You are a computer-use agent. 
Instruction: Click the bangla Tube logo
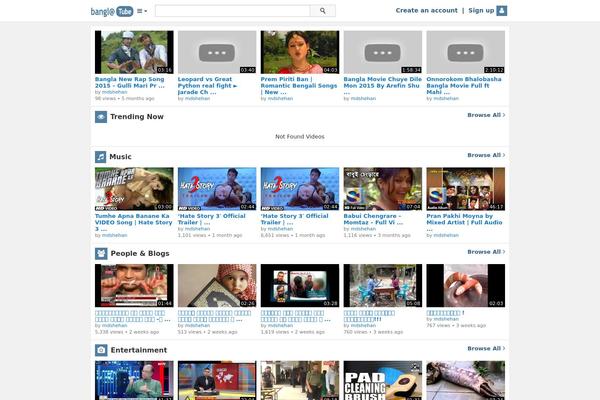112,11
